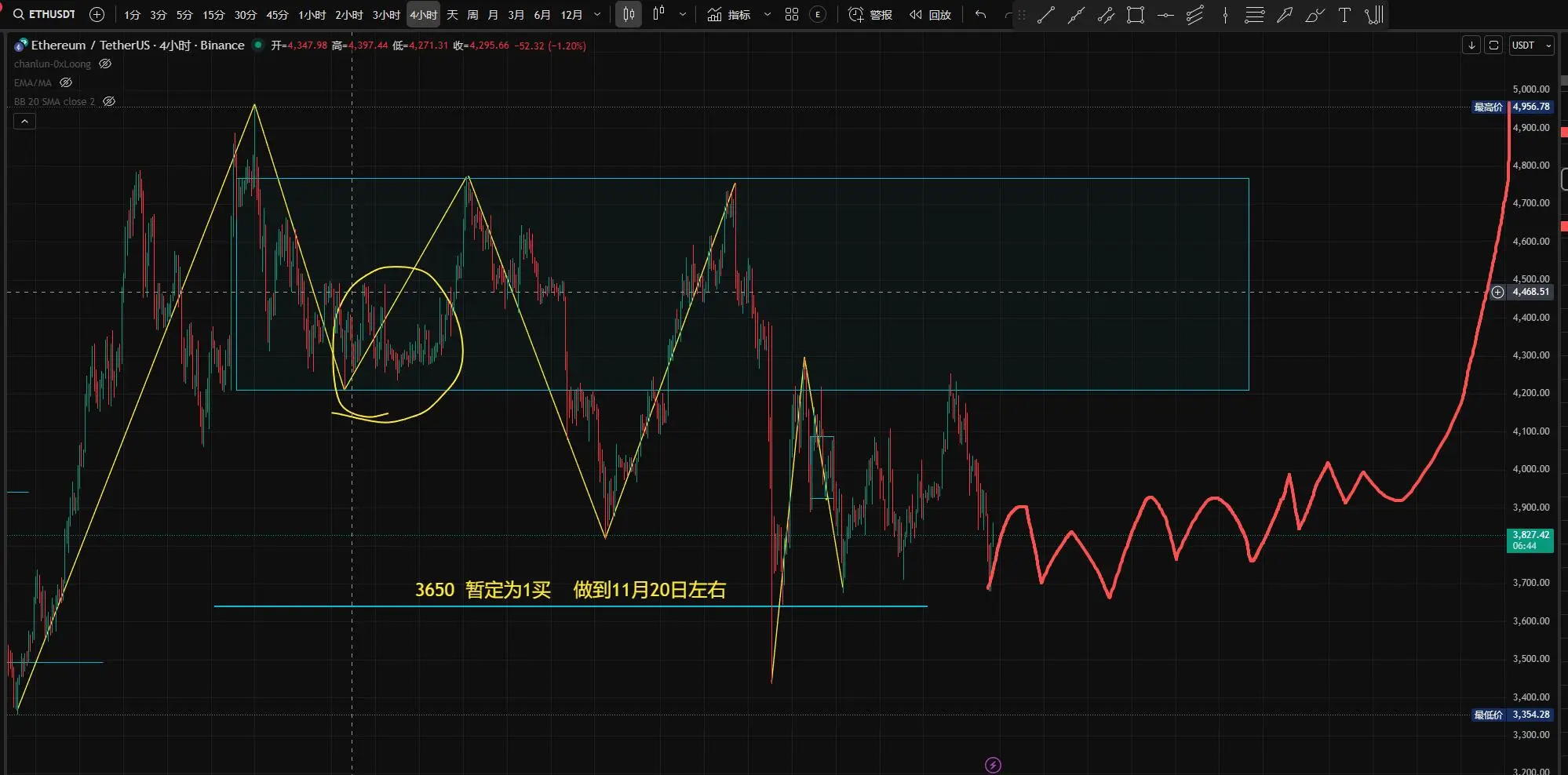
Task: Click the Ethereum / TetherUS legend title
Action: click(138, 45)
